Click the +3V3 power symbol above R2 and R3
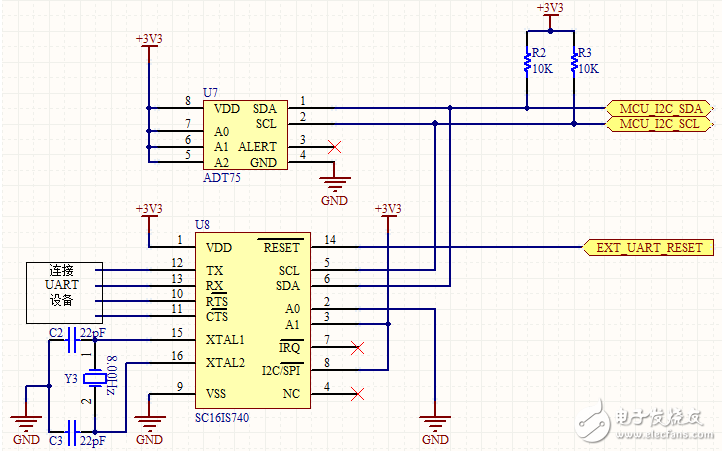The height and width of the screenshot is (451, 722). 550,12
